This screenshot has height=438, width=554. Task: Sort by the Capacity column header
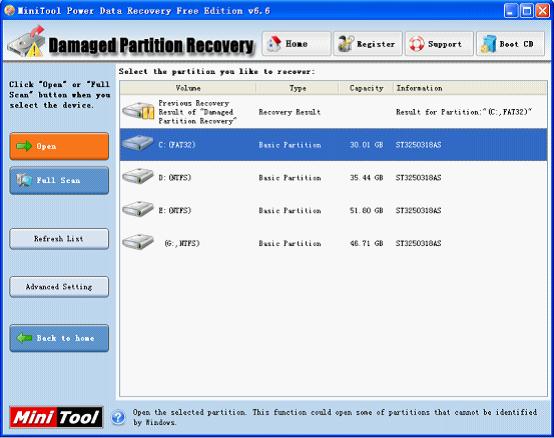click(366, 88)
